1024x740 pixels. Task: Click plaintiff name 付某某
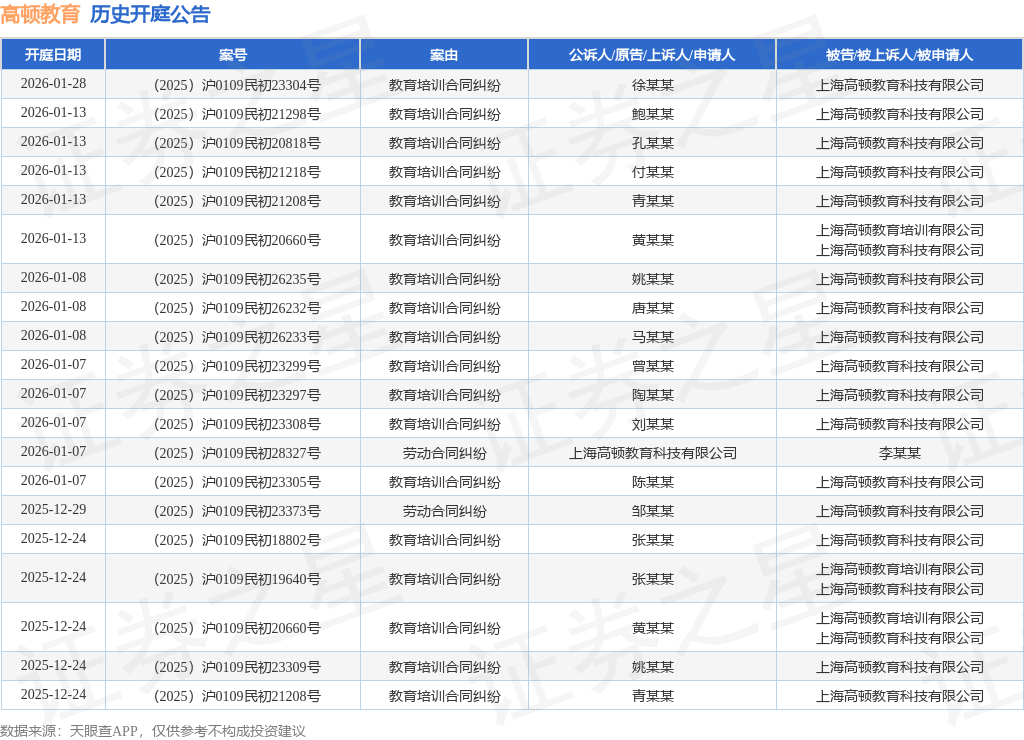tap(652, 172)
